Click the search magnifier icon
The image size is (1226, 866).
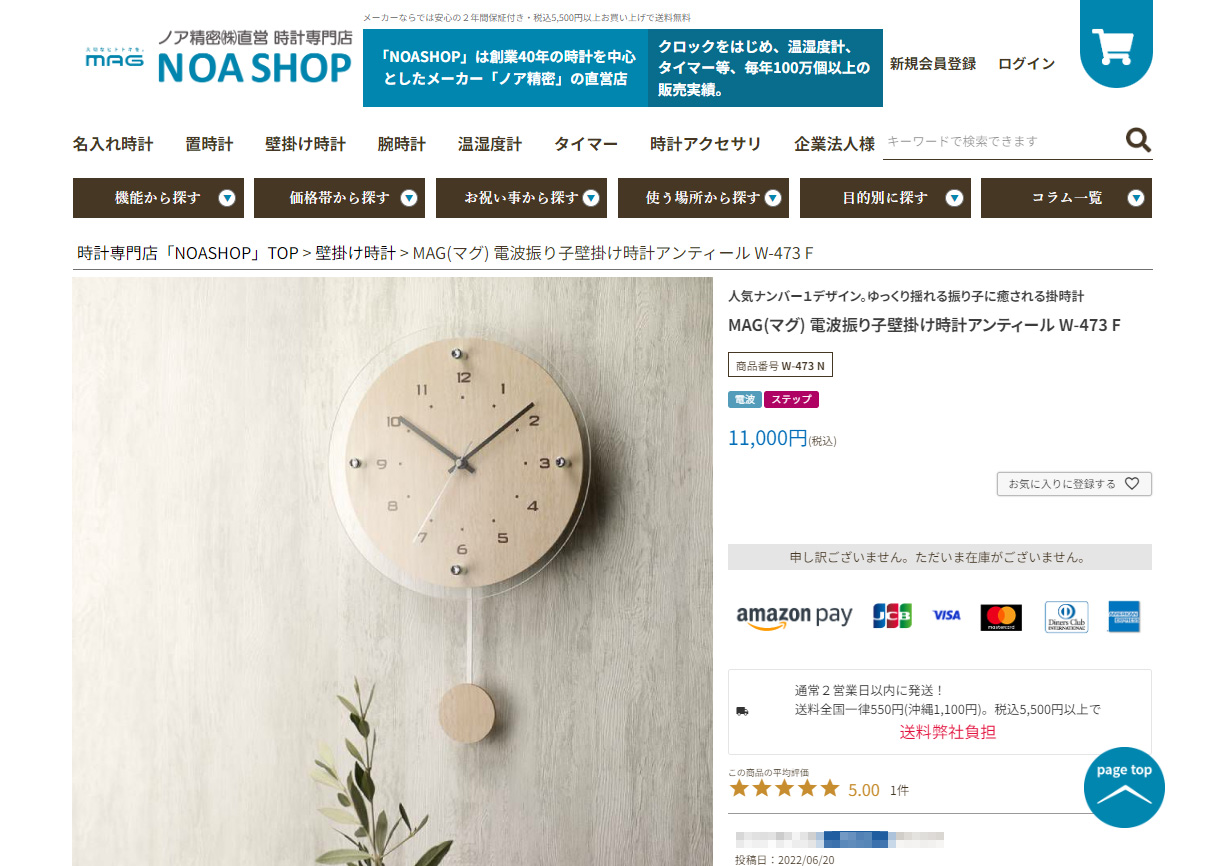point(1138,140)
